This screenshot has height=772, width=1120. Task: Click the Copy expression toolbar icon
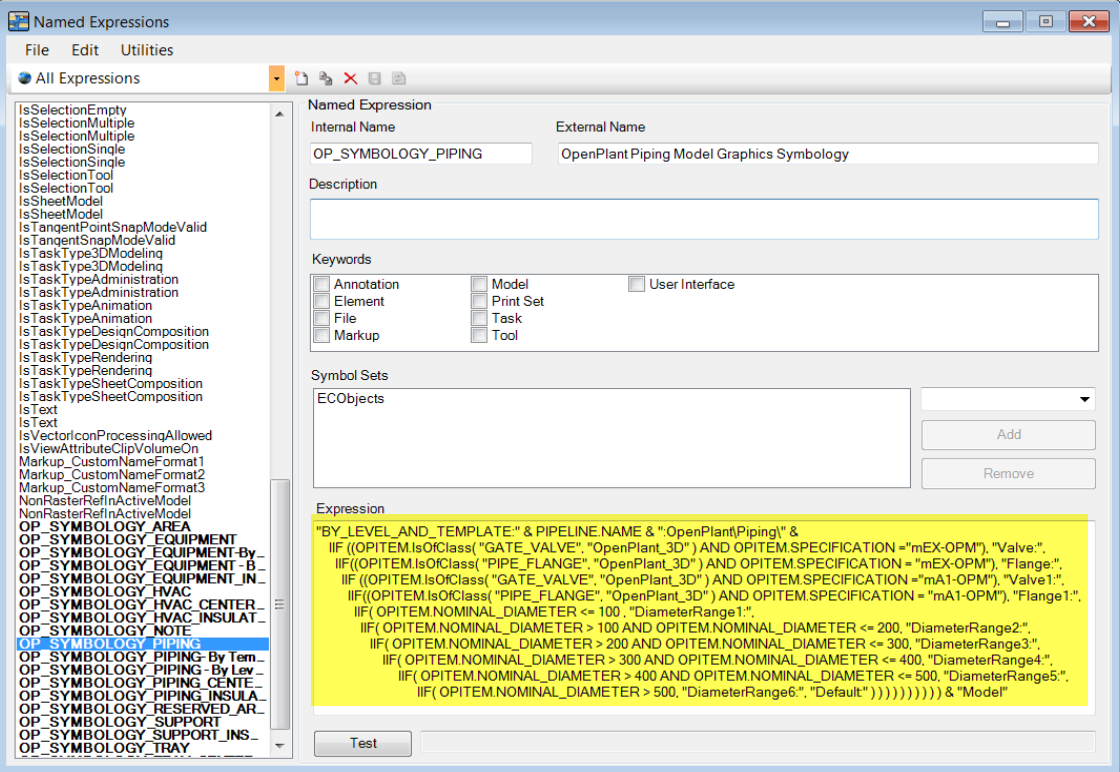coord(326,79)
